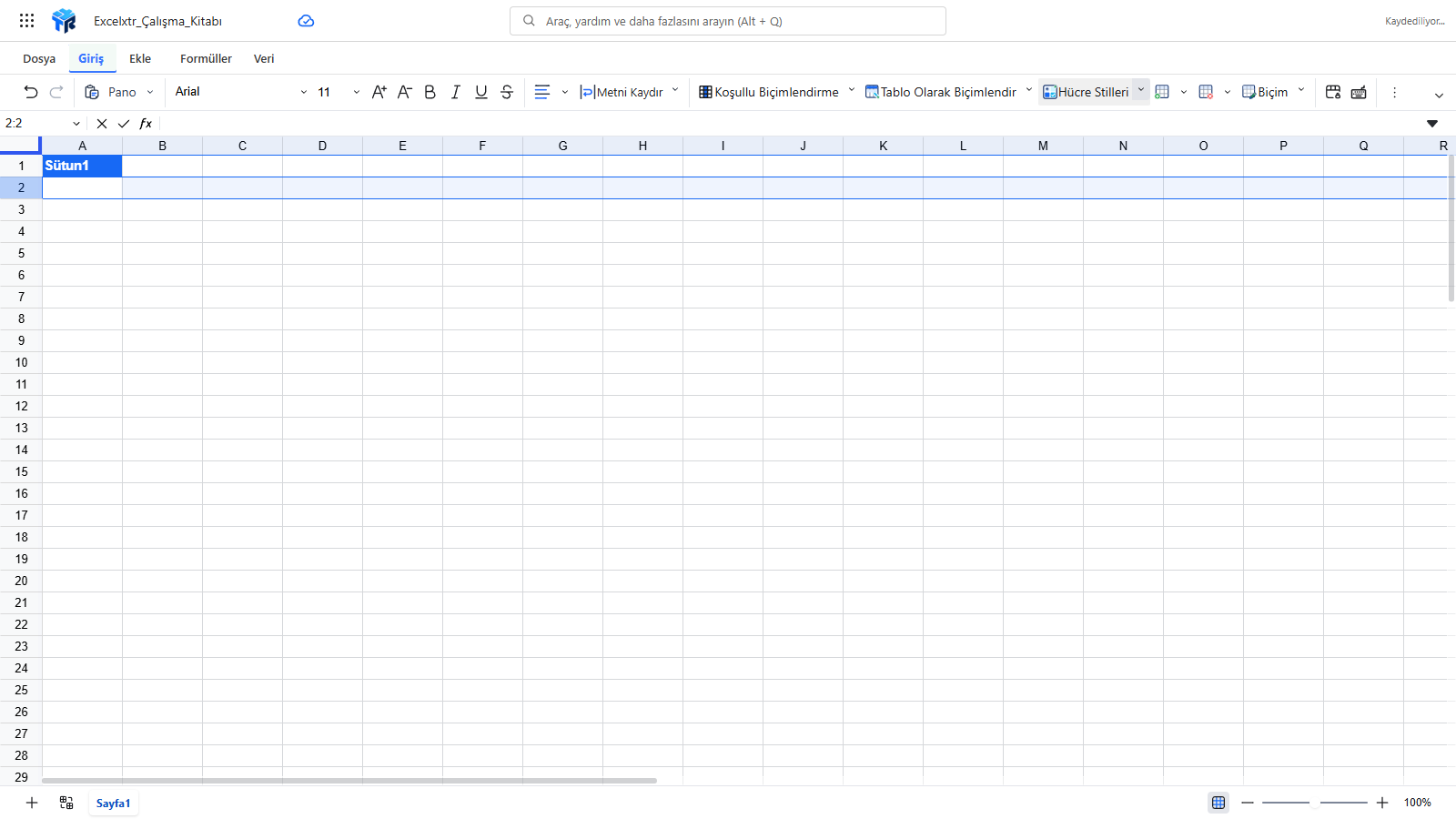Select the Sayfa1 sheet tab
Screen dimensions: 1456x819
coord(114,803)
